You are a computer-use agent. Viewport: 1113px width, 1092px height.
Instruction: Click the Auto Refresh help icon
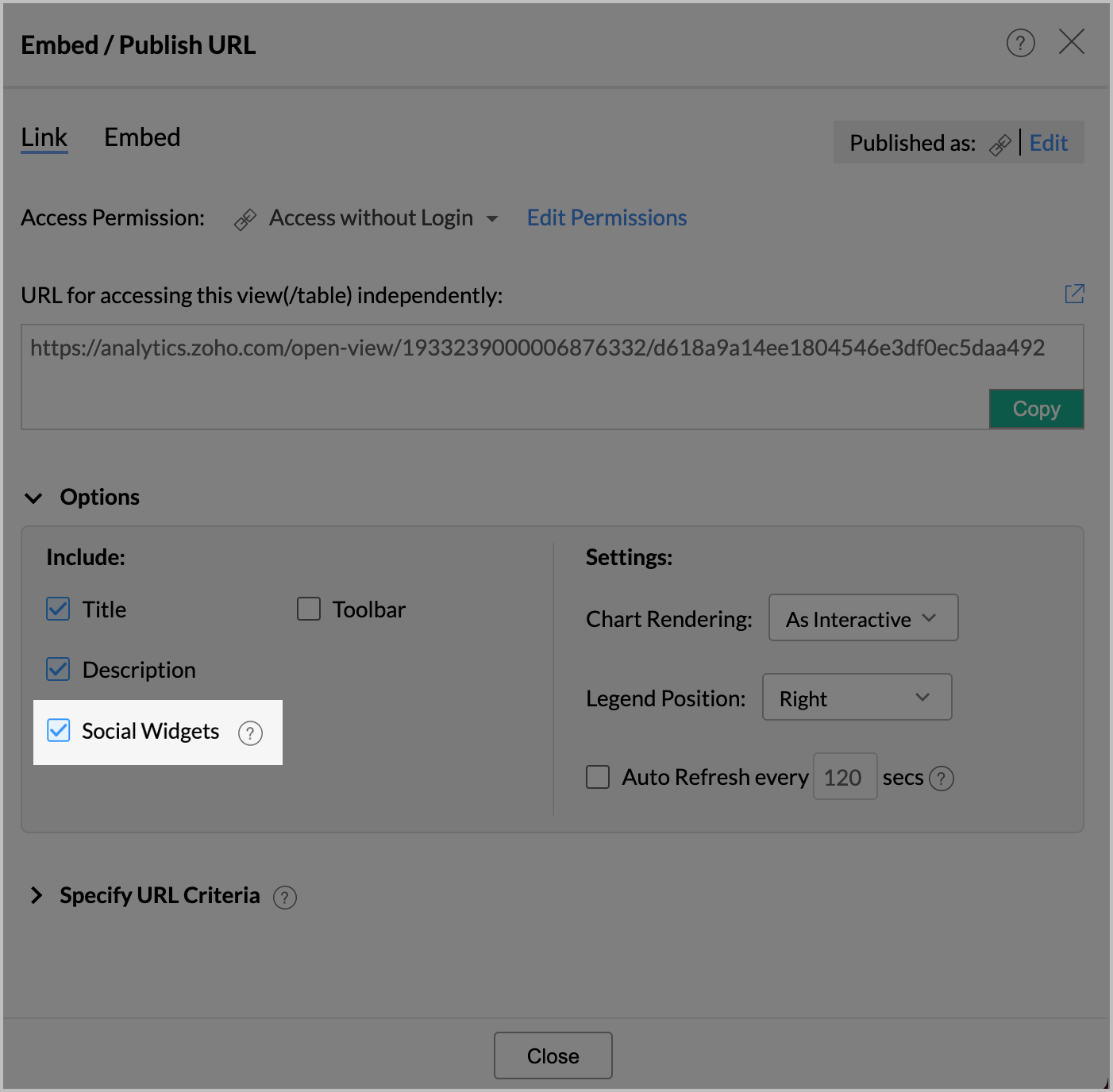(941, 779)
